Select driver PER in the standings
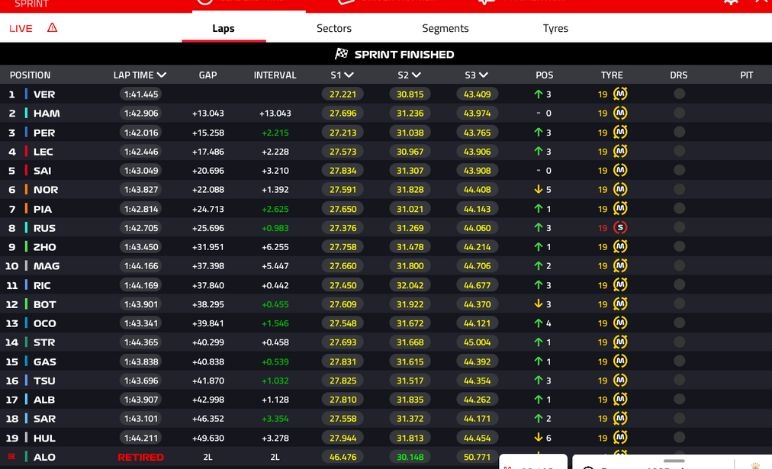Screen dimensions: 772x469 click(x=45, y=133)
